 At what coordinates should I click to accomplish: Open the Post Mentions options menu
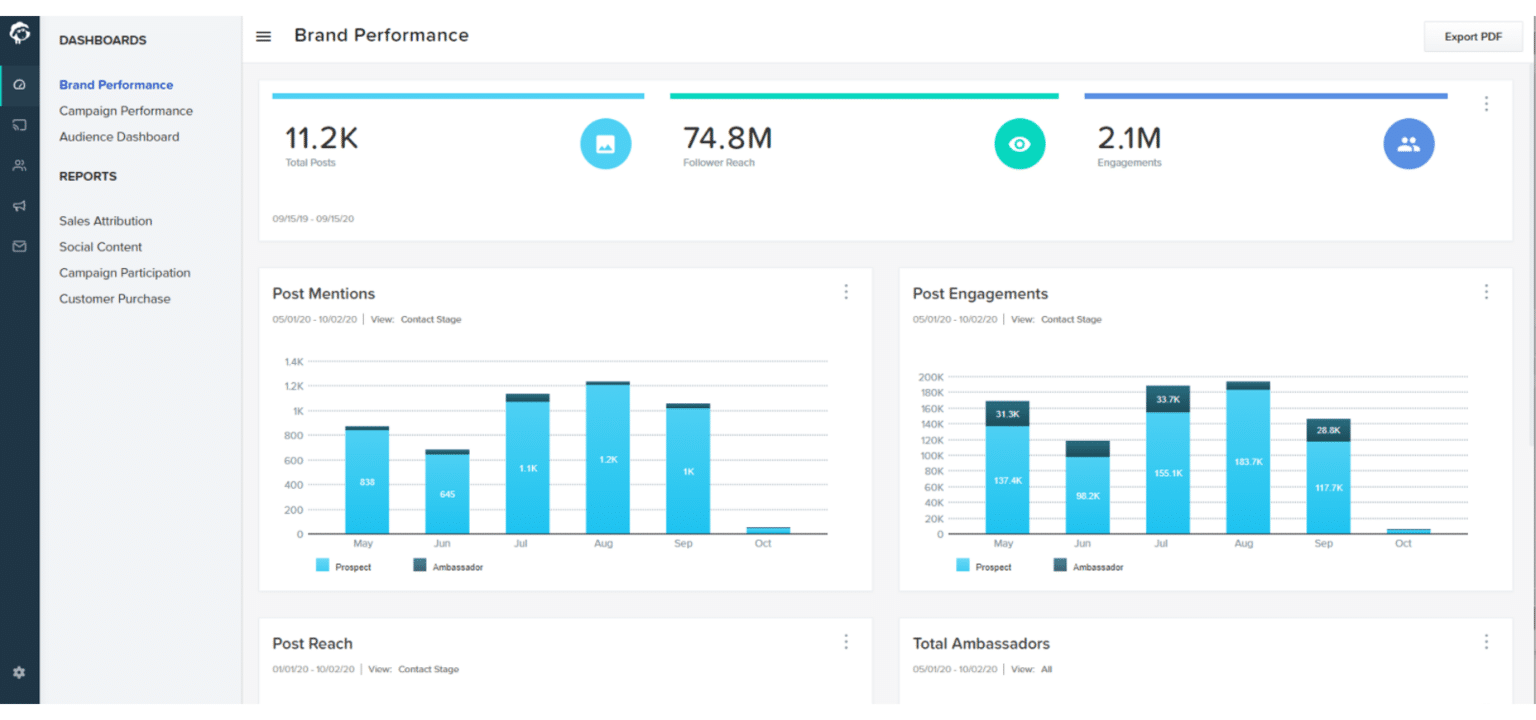coord(846,291)
